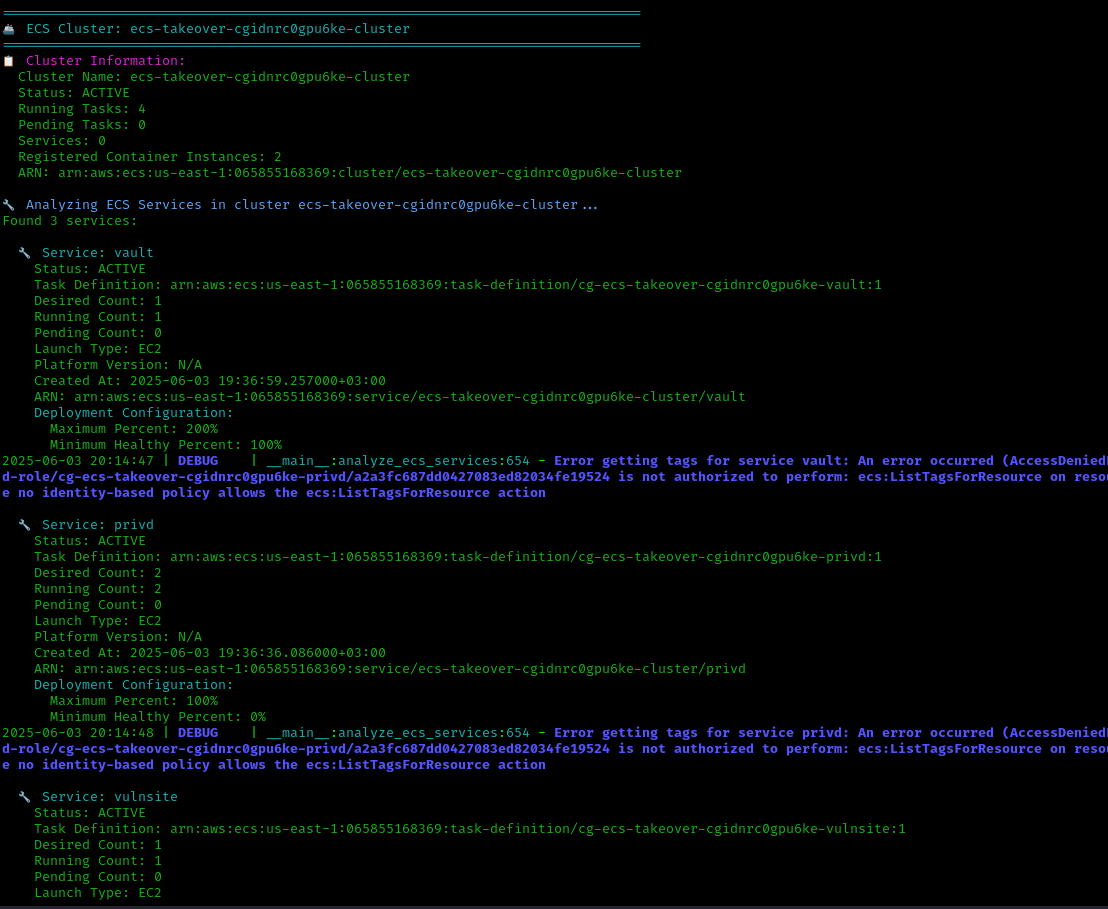This screenshot has height=909, width=1108.
Task: Click vault 'Created At: 2025-06-03 19:36:59' line
Action: pos(210,381)
